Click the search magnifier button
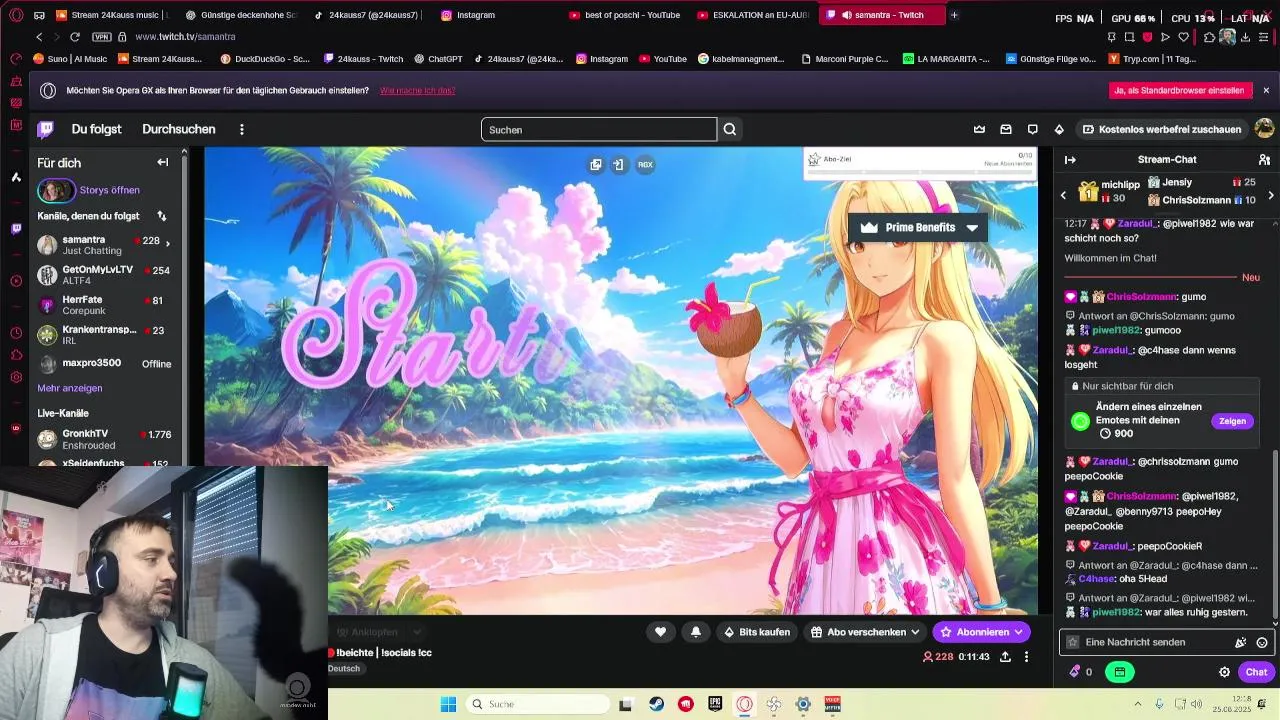 click(730, 129)
